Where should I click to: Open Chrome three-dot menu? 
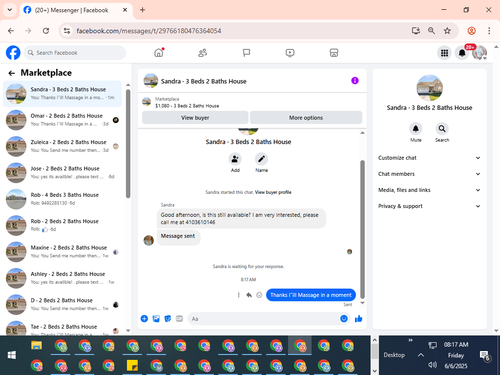tap(489, 31)
